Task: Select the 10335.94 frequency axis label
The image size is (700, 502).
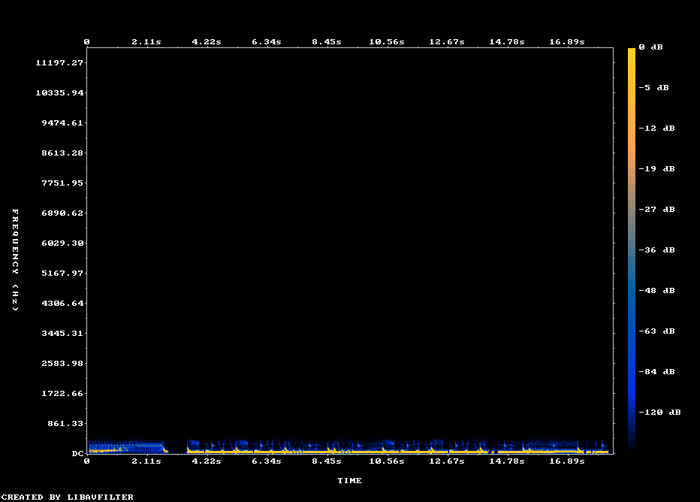Action: click(59, 93)
